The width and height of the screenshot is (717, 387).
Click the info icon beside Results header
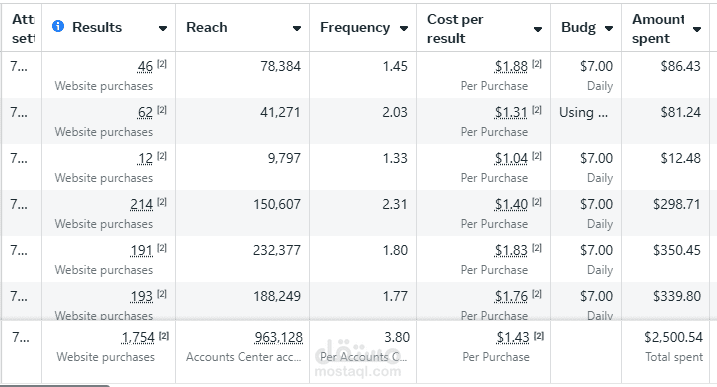[x=58, y=27]
